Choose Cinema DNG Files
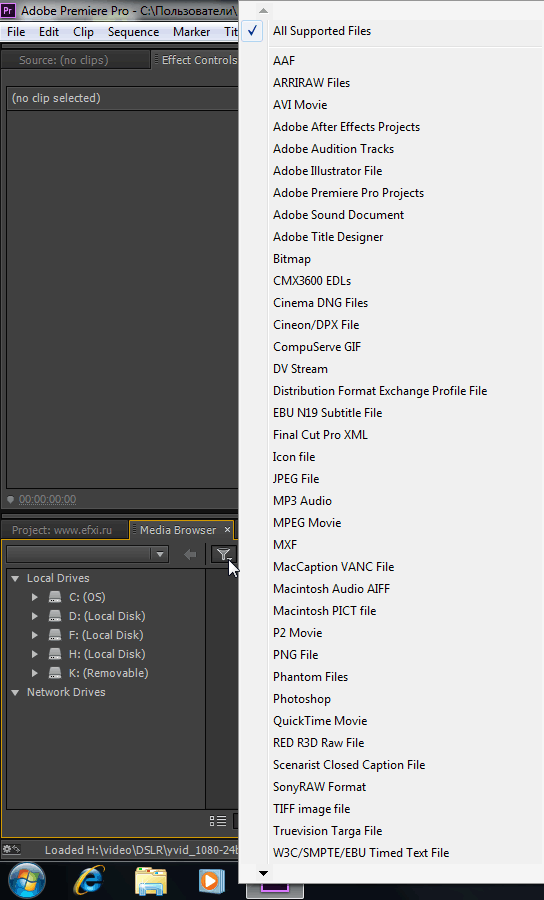544x900 pixels. [321, 302]
